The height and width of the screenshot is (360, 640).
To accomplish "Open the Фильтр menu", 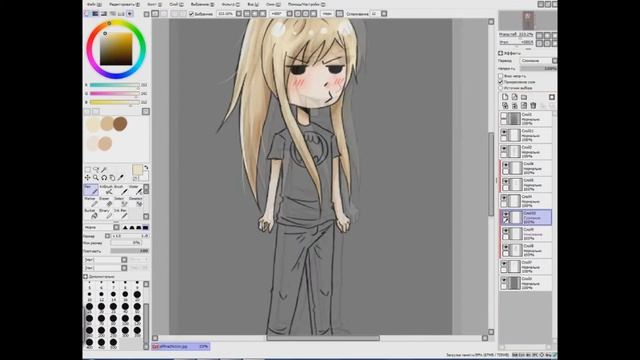I will [230, 4].
